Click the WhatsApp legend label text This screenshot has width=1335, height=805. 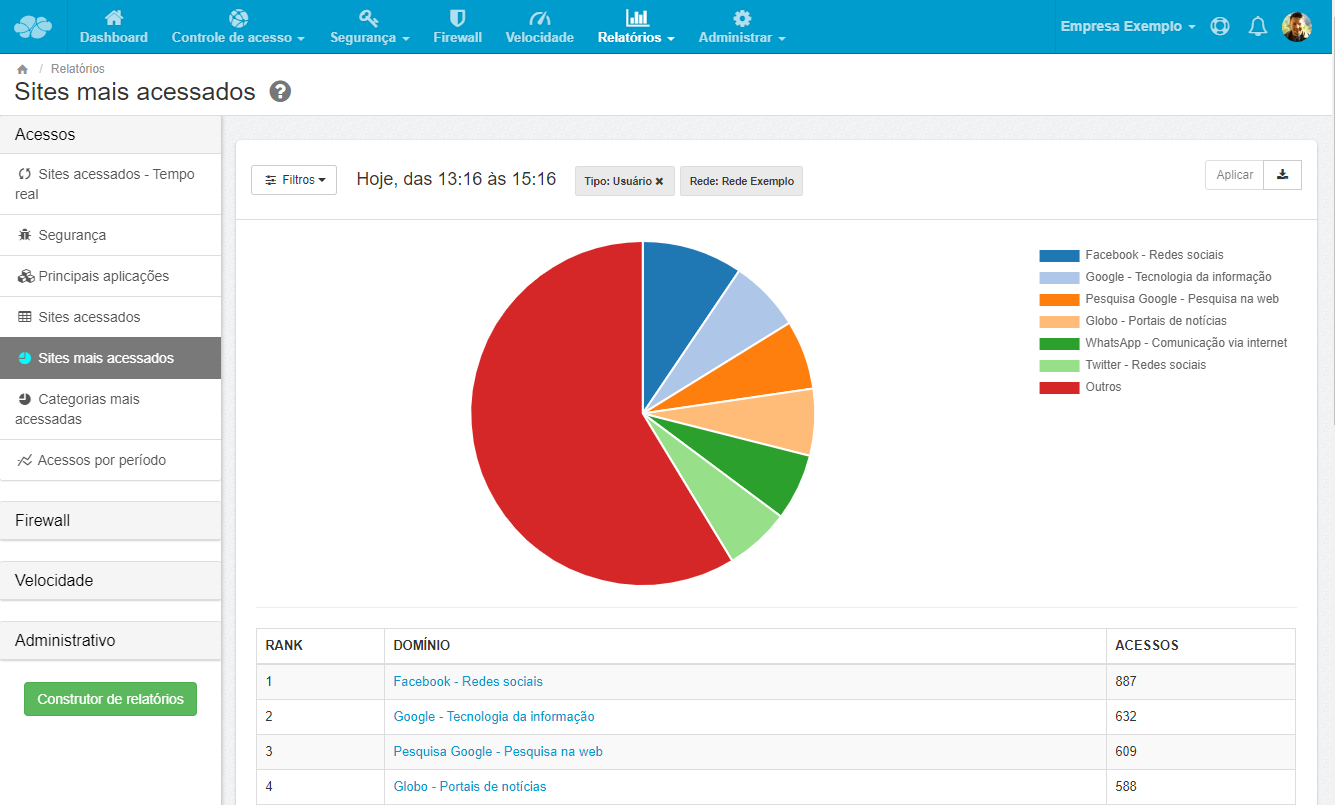1186,343
